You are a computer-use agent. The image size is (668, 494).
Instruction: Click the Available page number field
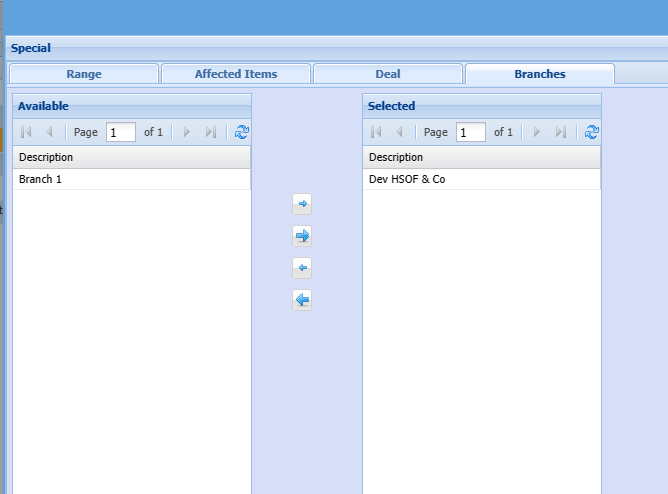coord(121,132)
